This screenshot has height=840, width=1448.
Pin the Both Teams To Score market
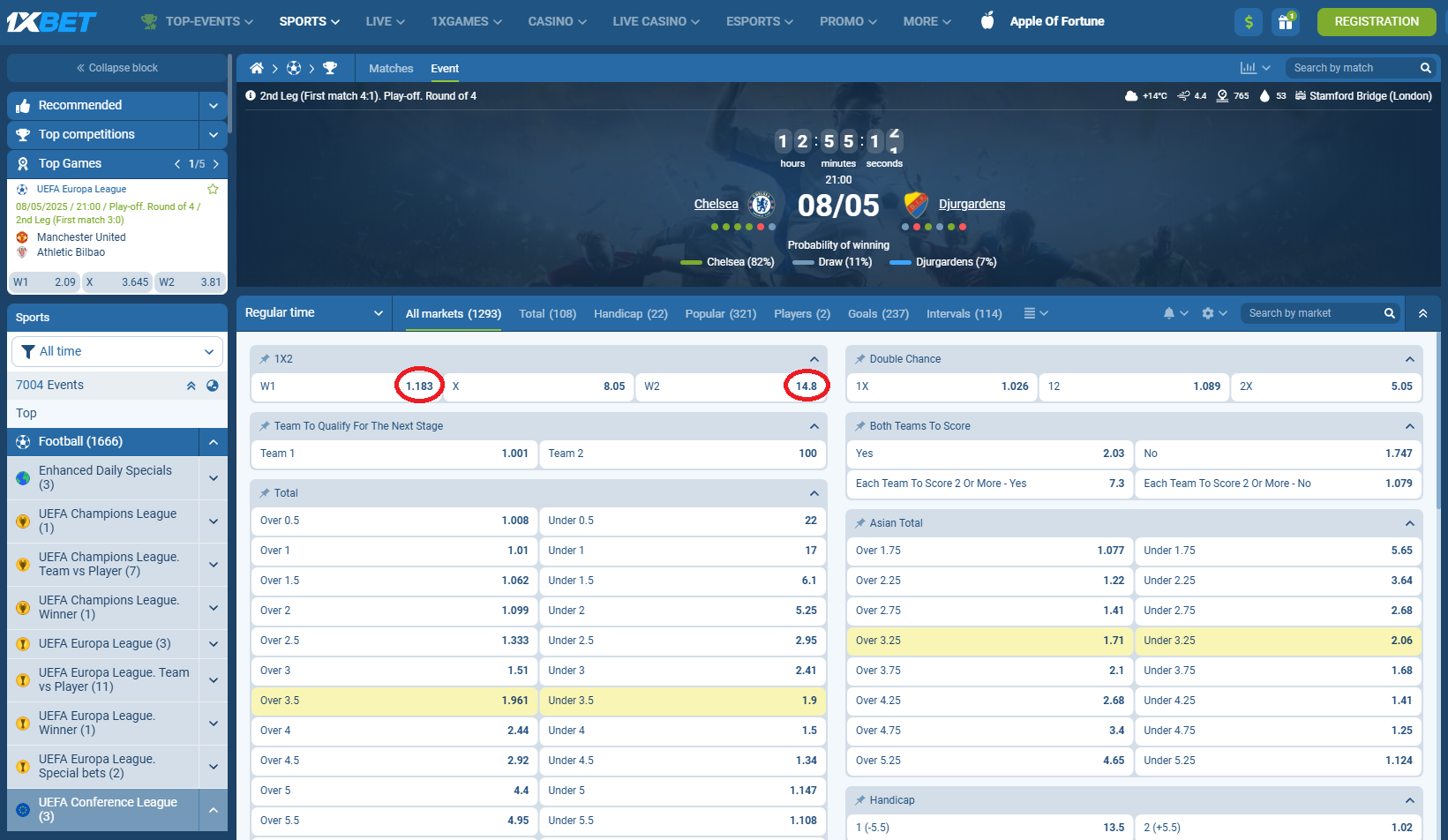[x=860, y=426]
